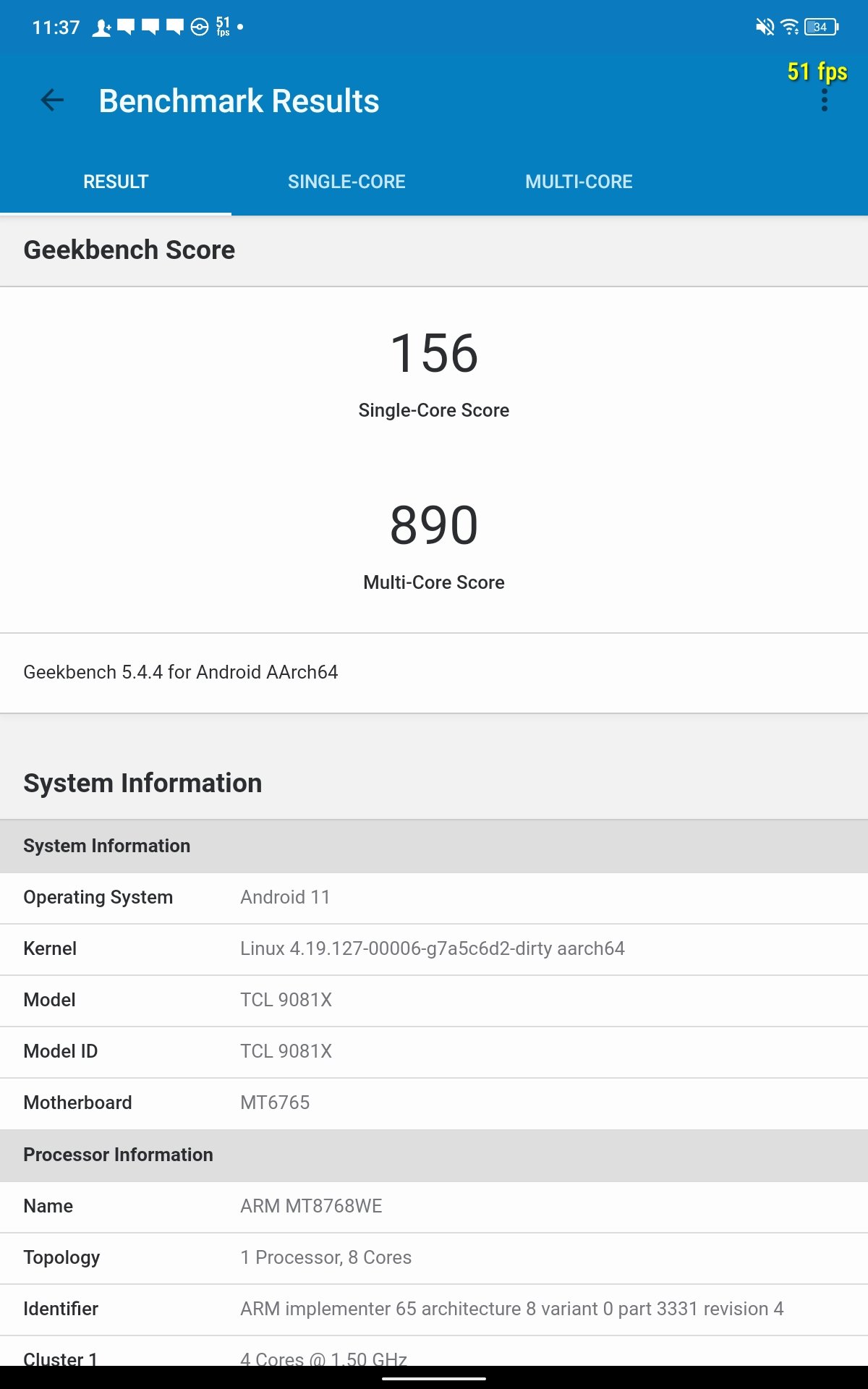Tap the single-core score 156

[434, 353]
